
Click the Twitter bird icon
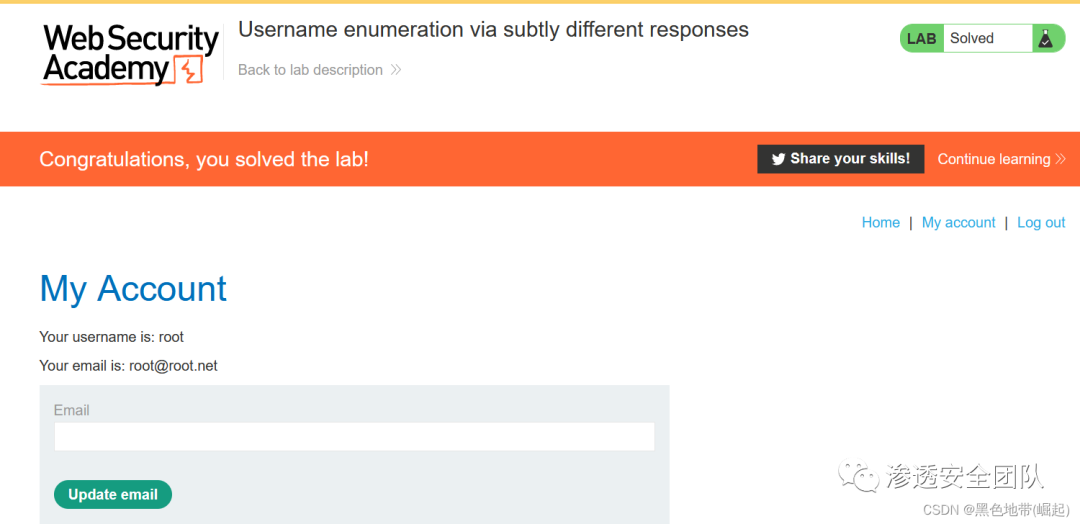pos(777,159)
